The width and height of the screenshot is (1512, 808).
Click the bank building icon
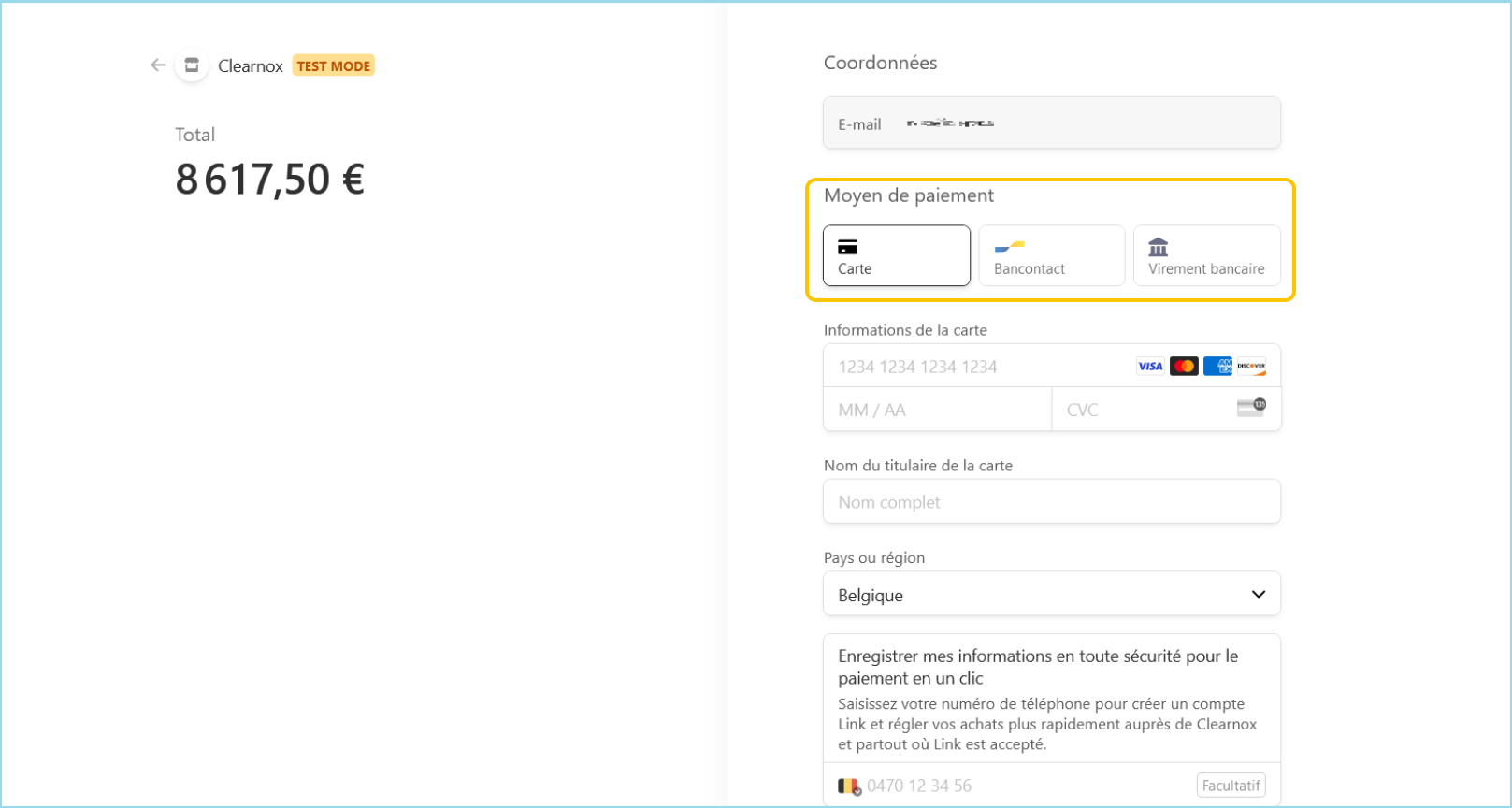pyautogui.click(x=1159, y=247)
